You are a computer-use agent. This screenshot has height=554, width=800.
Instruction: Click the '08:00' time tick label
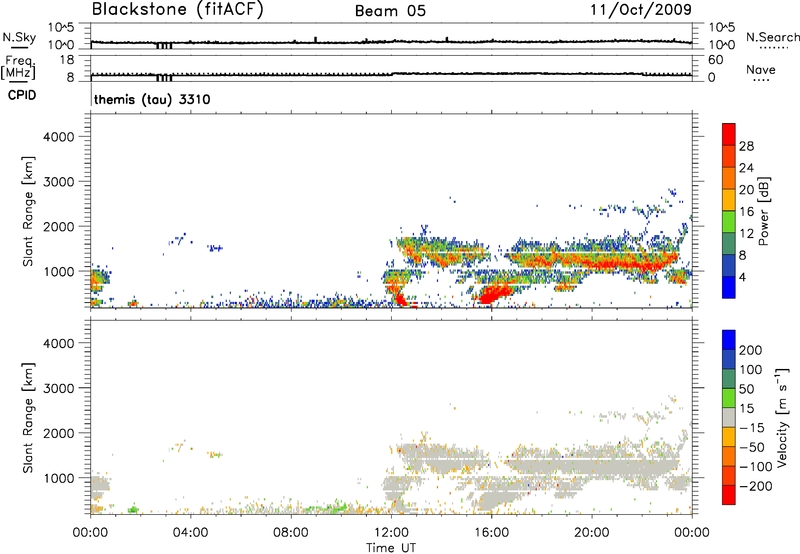click(291, 533)
